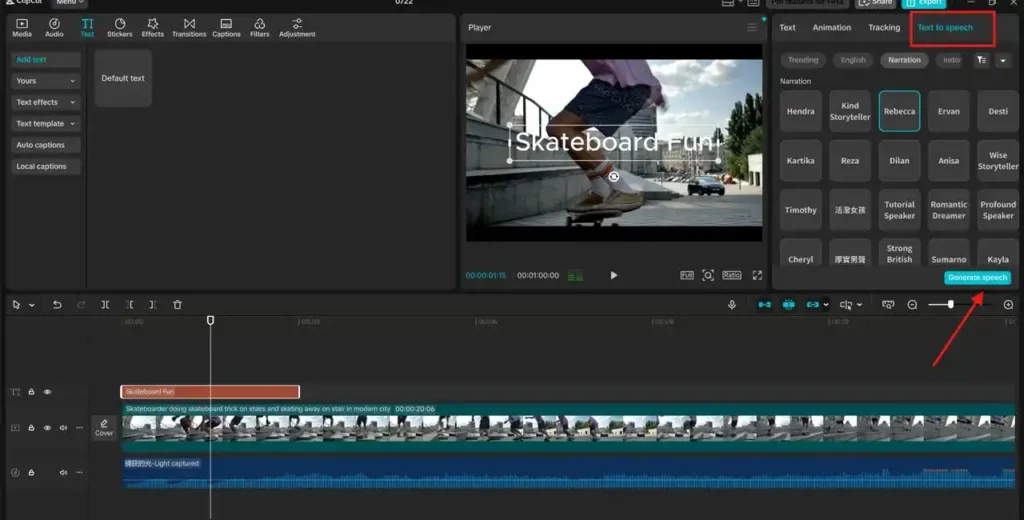Select the Text tool in top toolbar
The width and height of the screenshot is (1024, 520).
click(x=87, y=27)
